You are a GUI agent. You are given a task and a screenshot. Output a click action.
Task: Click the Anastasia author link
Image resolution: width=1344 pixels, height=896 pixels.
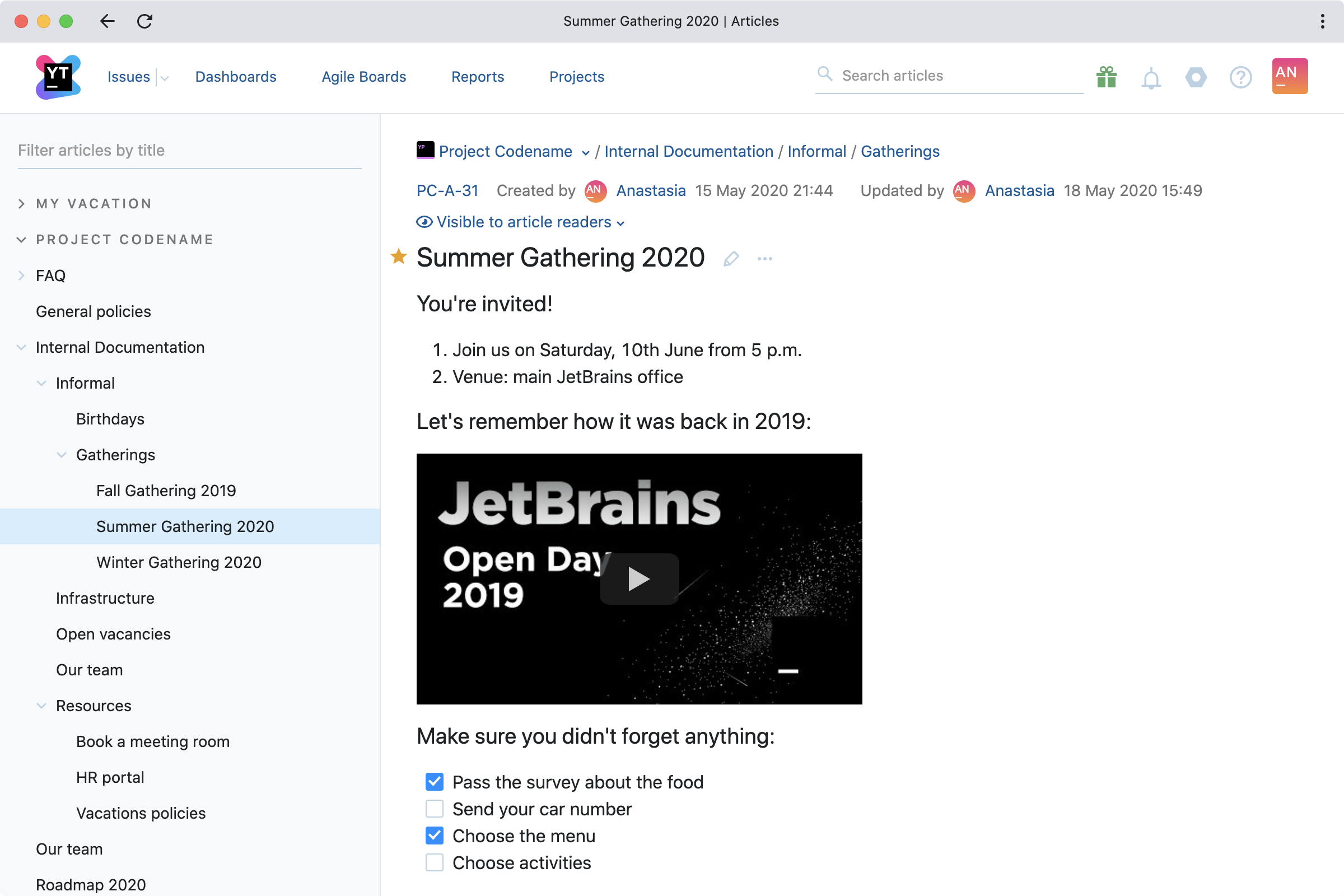650,189
